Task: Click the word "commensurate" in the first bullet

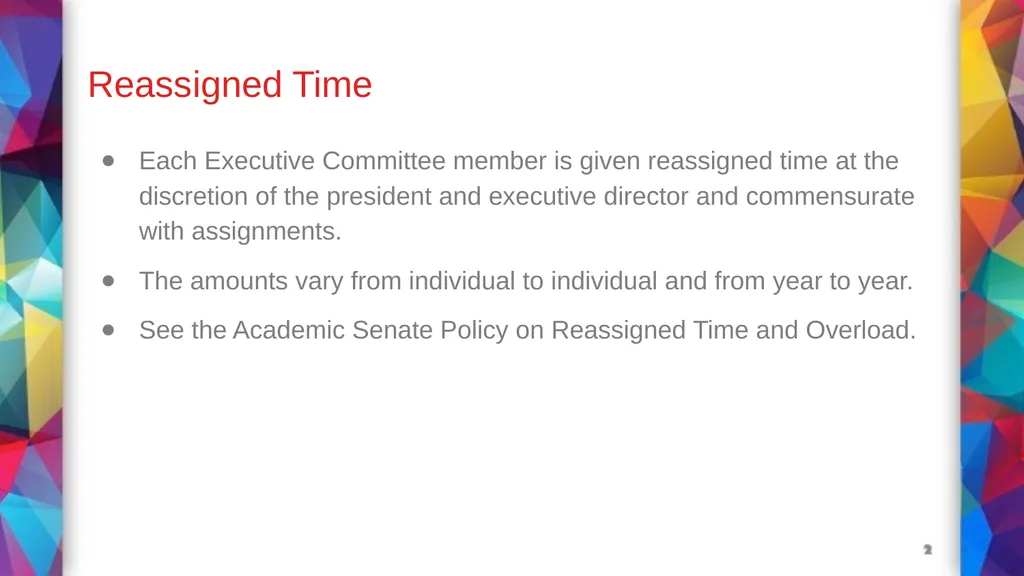Action: coord(830,196)
